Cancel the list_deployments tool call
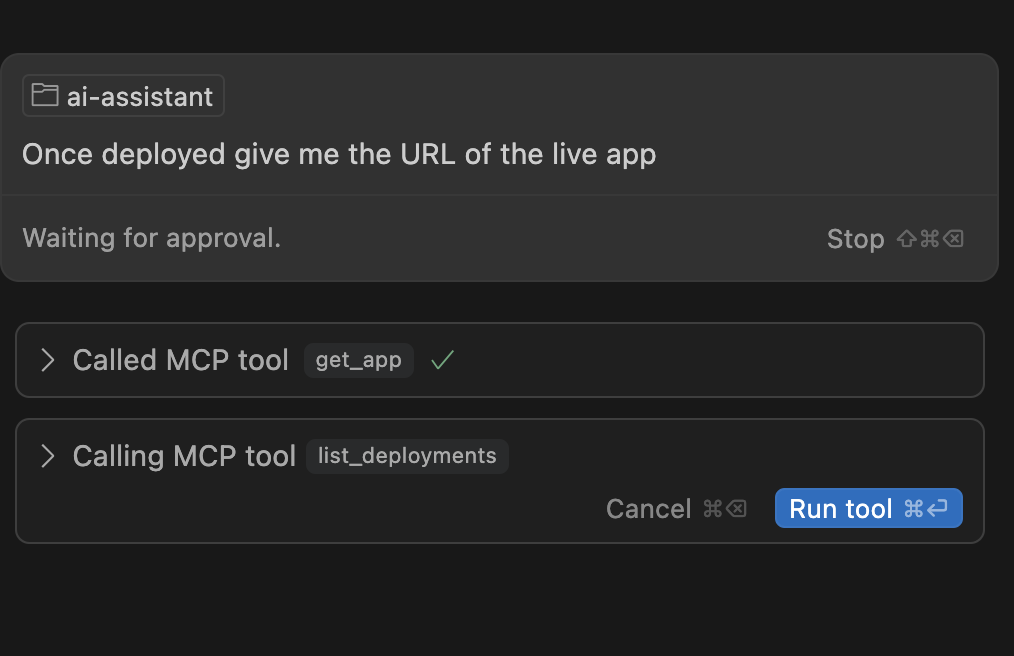 point(648,509)
